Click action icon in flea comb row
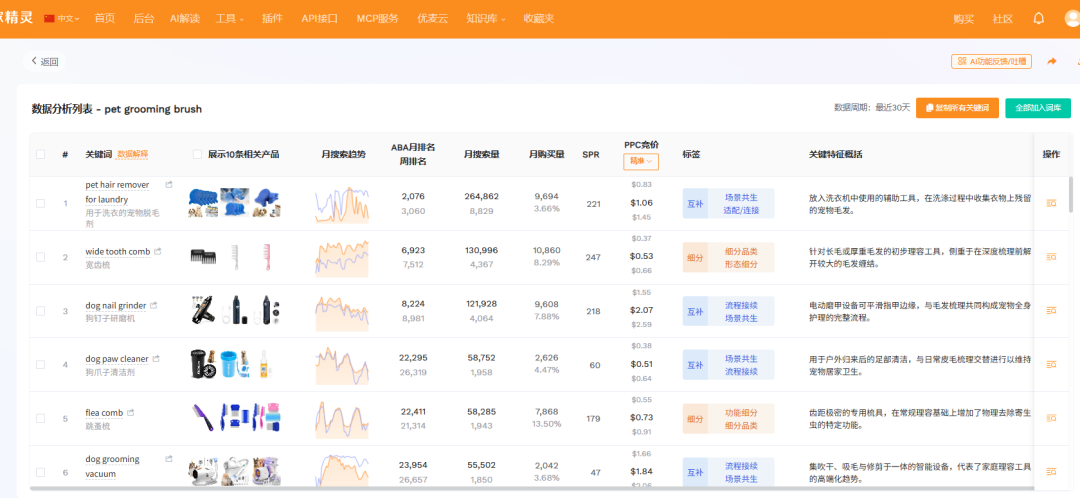Viewport: 1080px width, 498px height. pos(1051,418)
